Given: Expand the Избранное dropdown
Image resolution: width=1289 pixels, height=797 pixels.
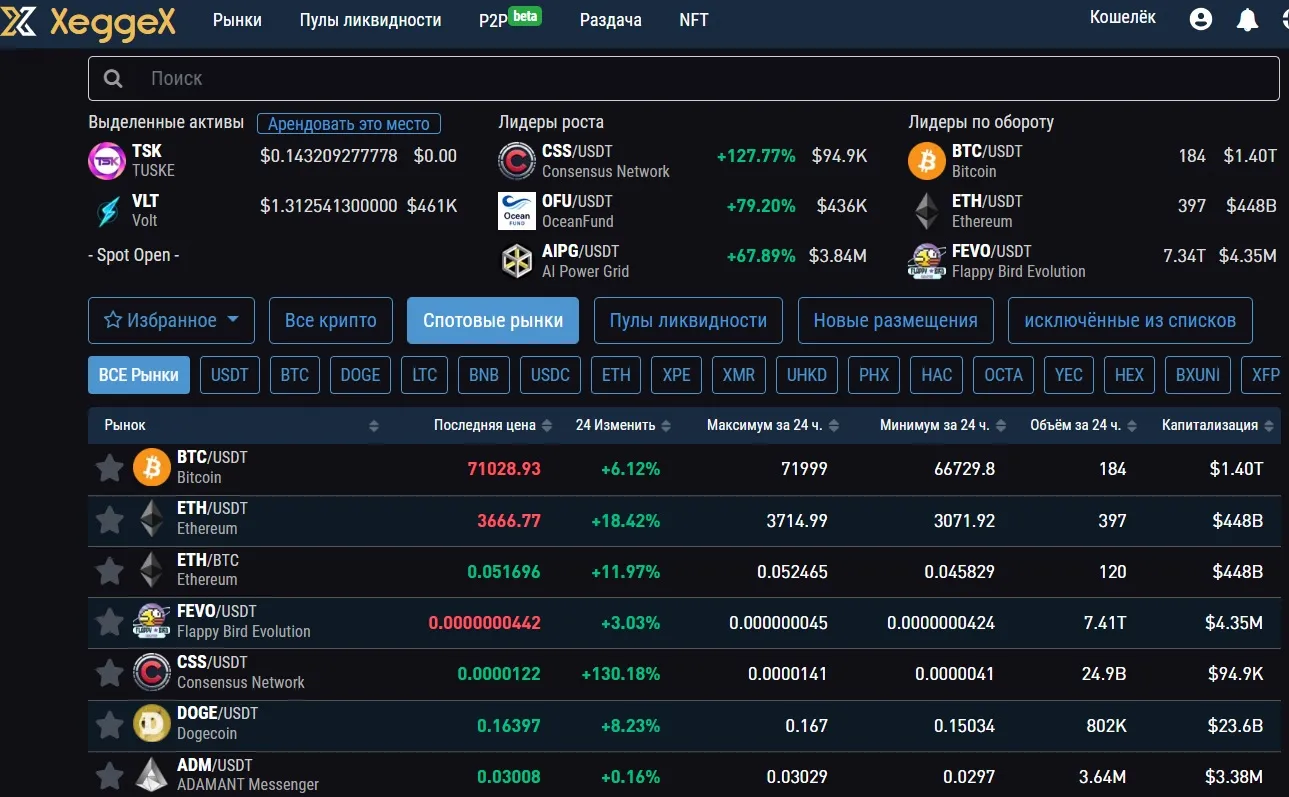Looking at the screenshot, I should (x=171, y=320).
